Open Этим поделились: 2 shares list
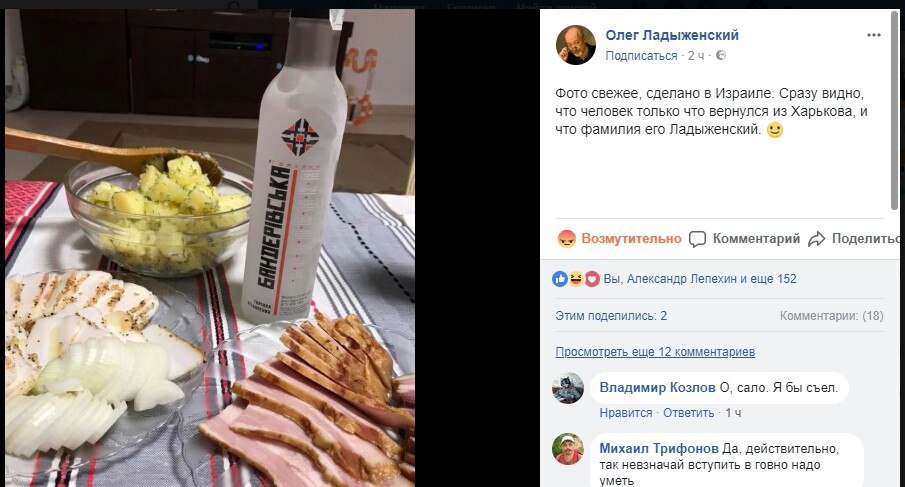 pos(611,316)
